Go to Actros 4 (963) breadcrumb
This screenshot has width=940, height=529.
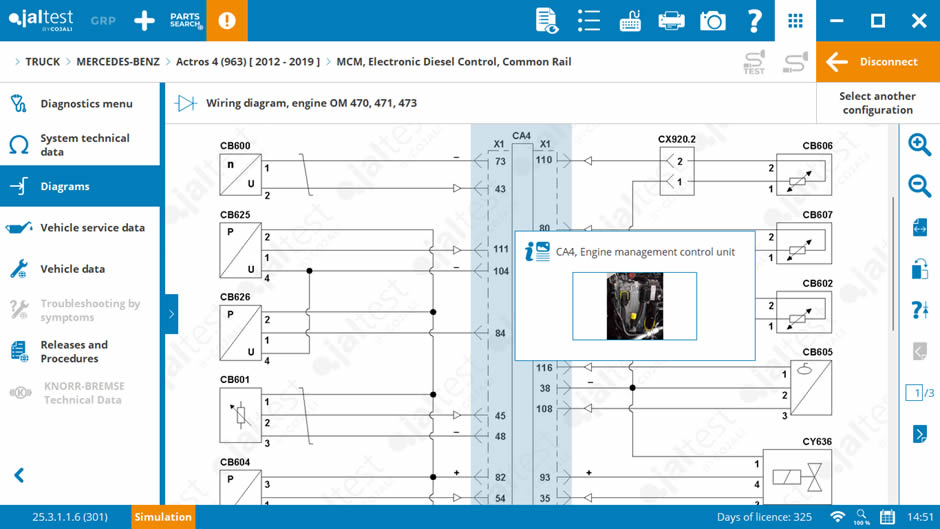(248, 62)
